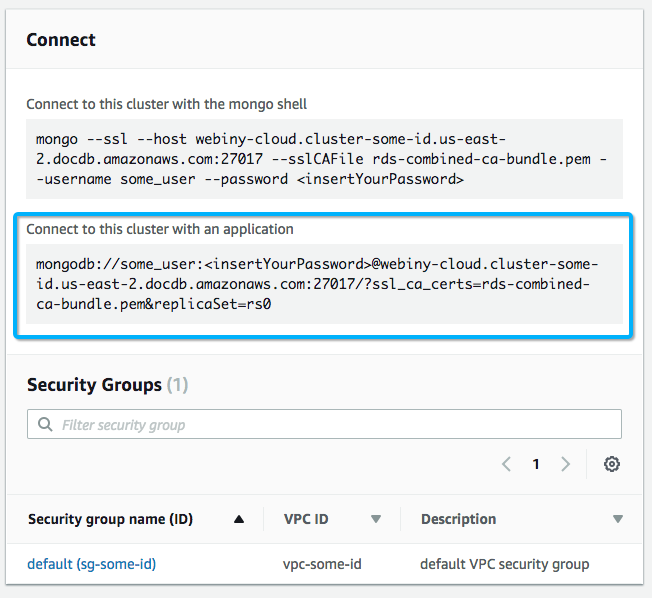Click the search magnifier icon in filter box
This screenshot has height=598, width=652.
[45, 425]
